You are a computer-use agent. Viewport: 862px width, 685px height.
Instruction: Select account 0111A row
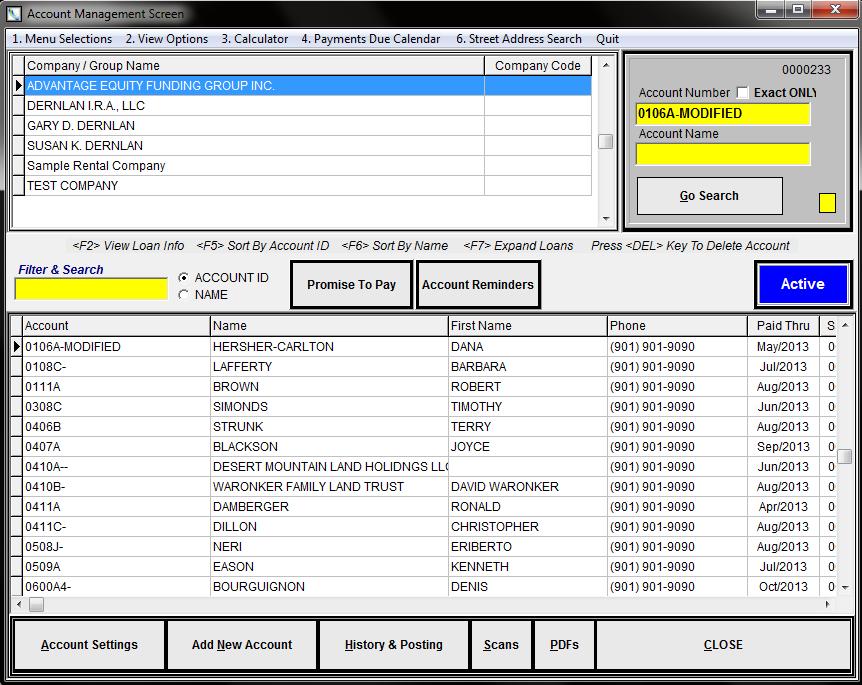point(423,387)
